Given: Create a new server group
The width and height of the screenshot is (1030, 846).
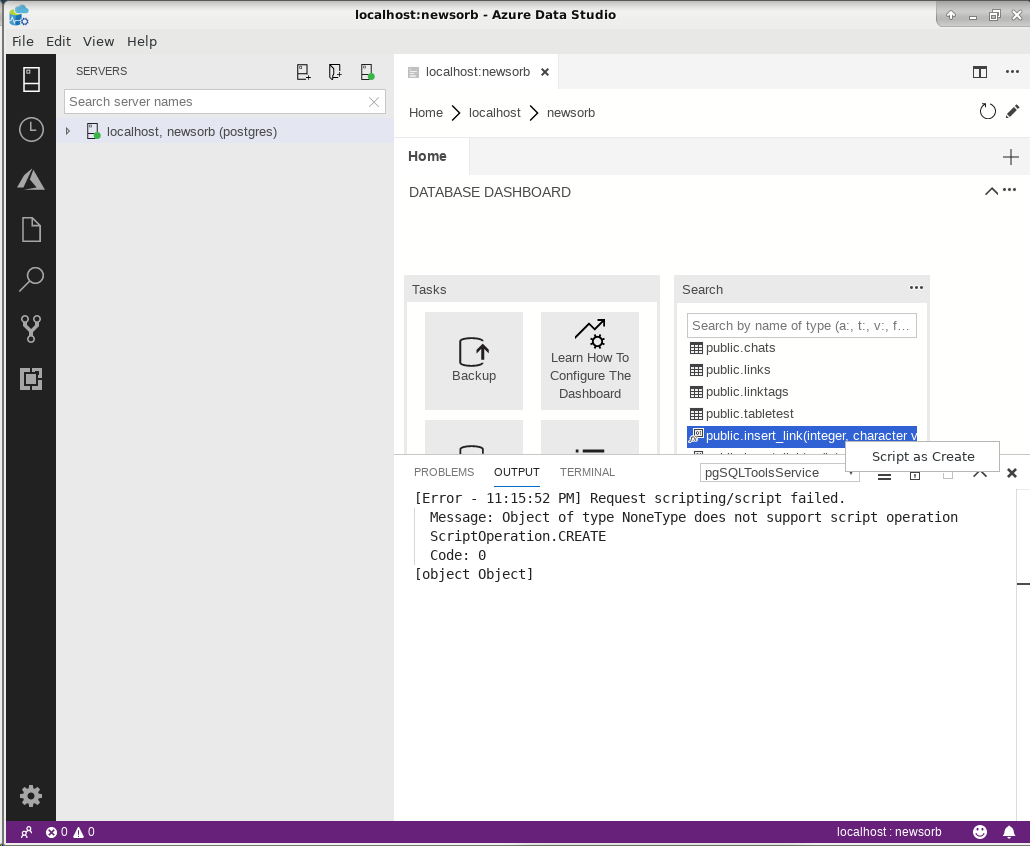Looking at the screenshot, I should (x=335, y=71).
